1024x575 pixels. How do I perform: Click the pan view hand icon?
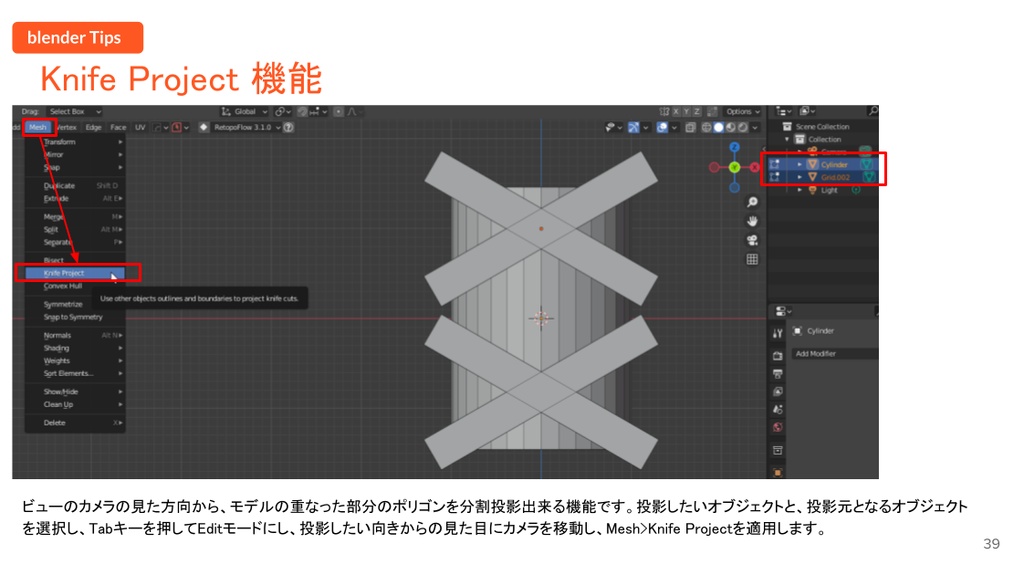click(x=752, y=222)
